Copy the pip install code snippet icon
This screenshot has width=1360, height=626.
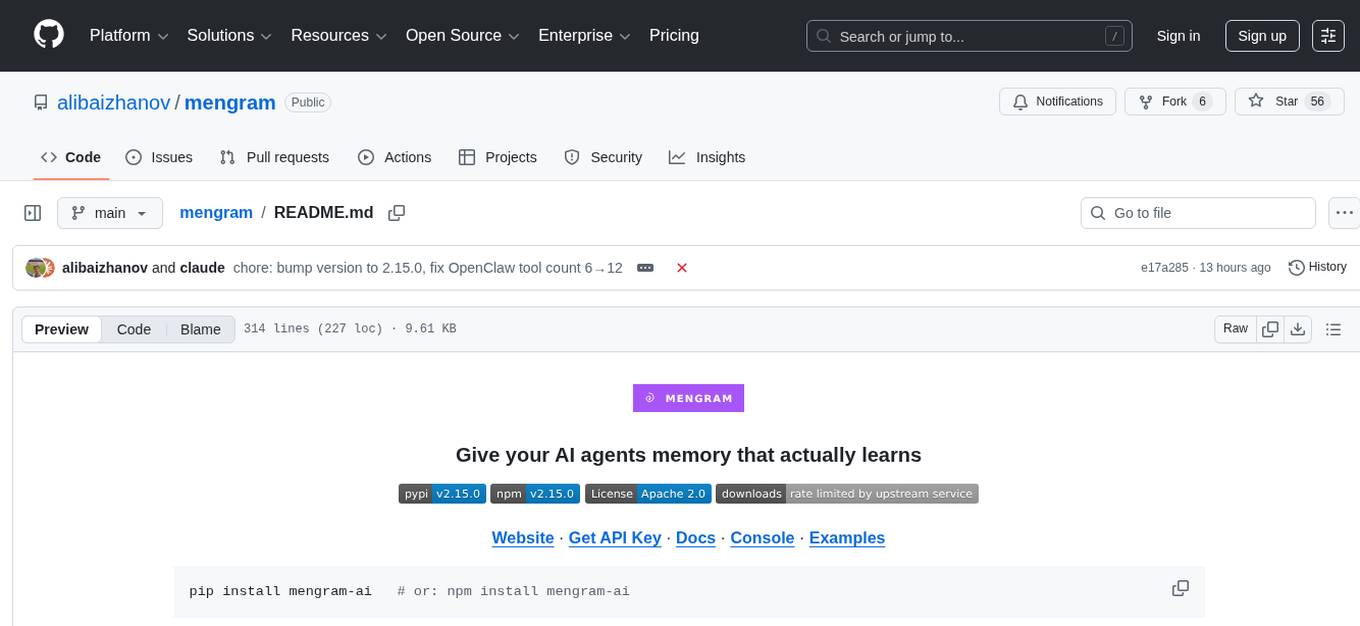point(1180,589)
